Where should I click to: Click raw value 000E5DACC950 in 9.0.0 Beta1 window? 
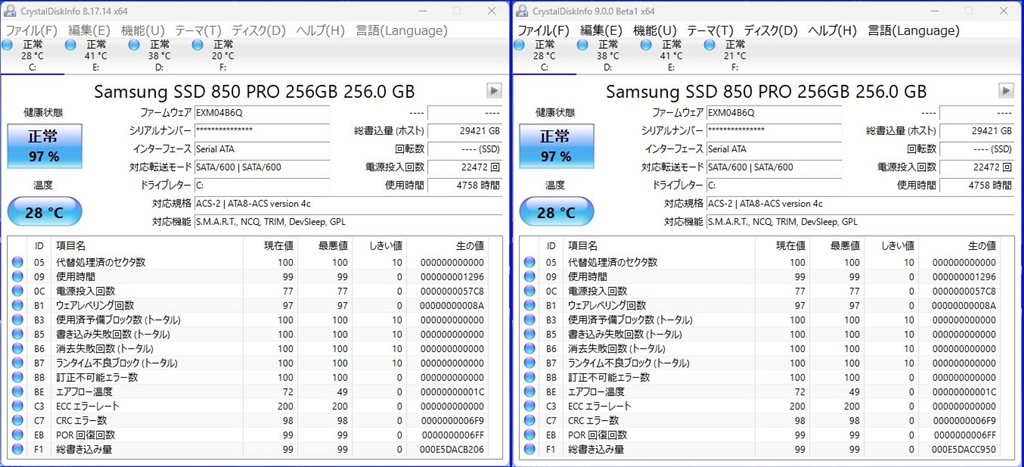(x=965, y=449)
